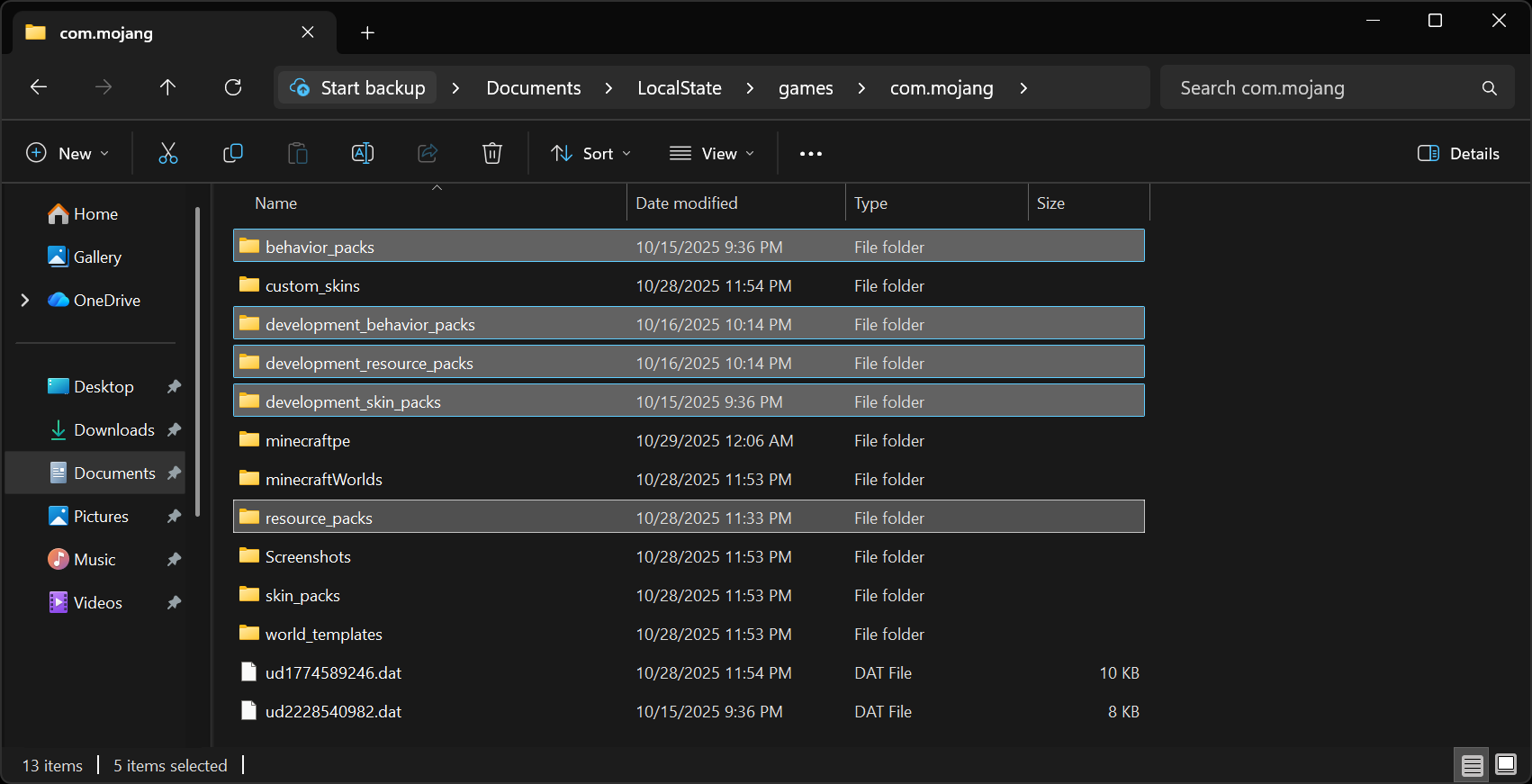This screenshot has width=1532, height=784.
Task: Refresh the folder view
Action: (x=233, y=87)
